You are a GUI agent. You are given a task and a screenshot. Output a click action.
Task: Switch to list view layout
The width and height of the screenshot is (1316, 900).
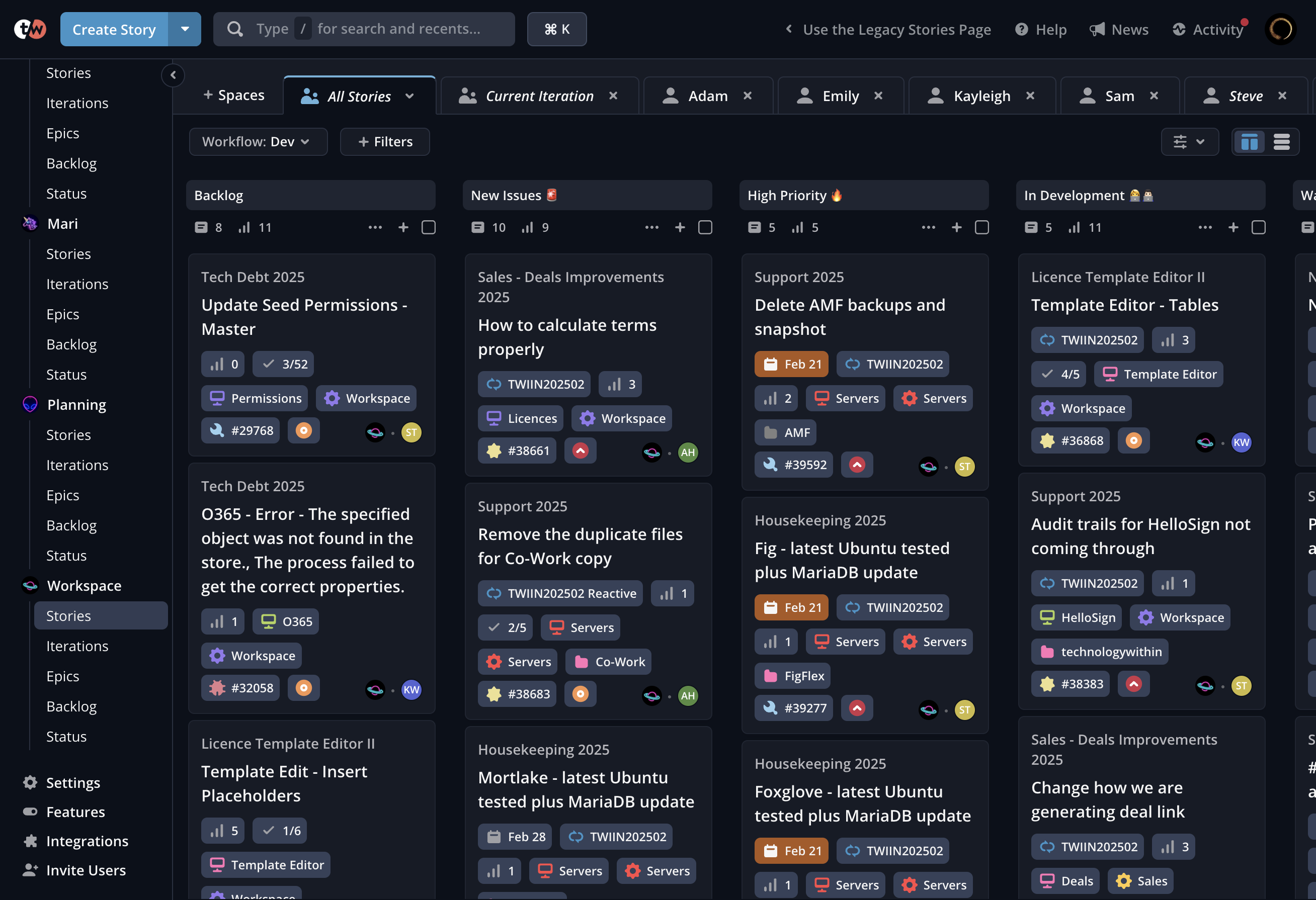pos(1281,141)
